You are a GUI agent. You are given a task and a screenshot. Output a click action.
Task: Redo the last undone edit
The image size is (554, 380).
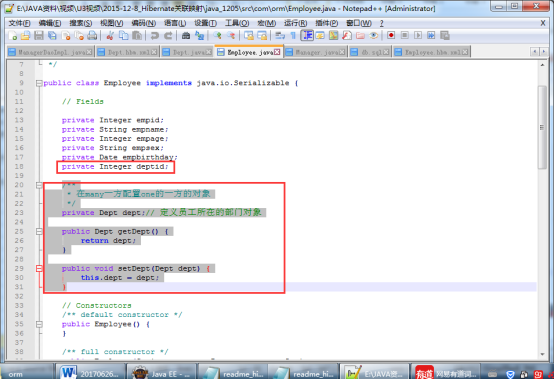pyautogui.click(x=168, y=35)
